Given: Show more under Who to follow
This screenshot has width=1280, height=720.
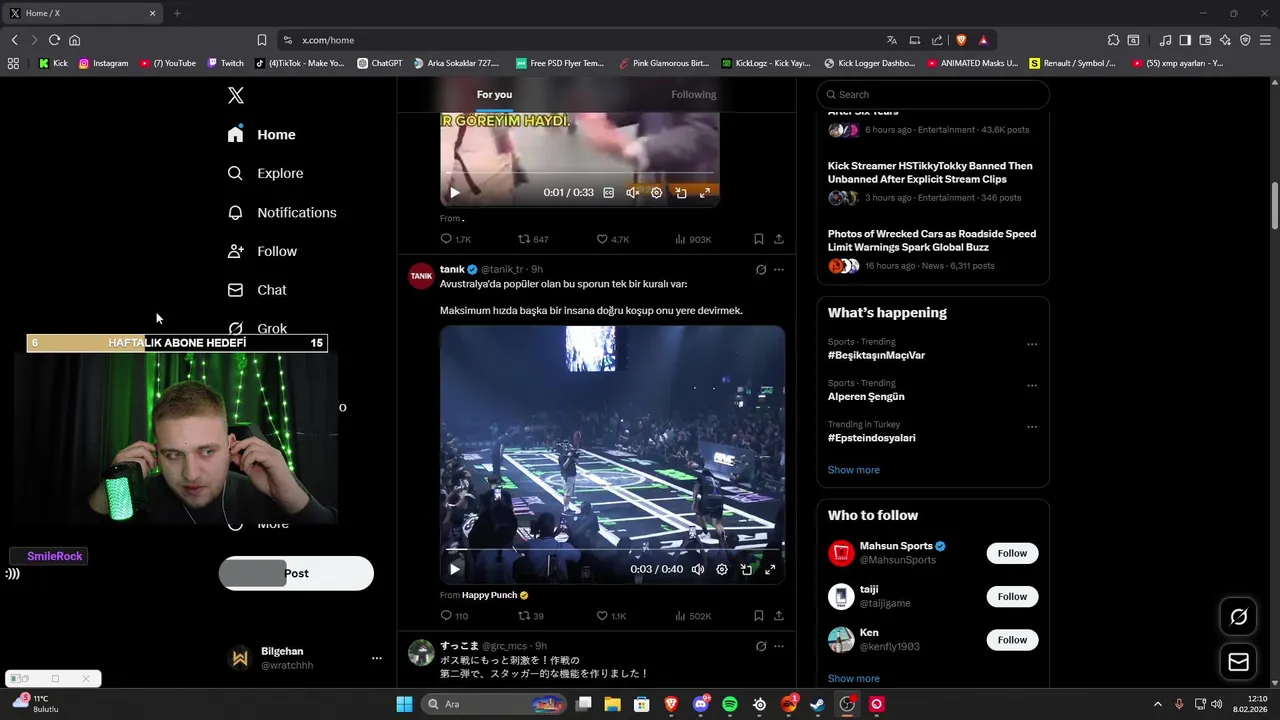Looking at the screenshot, I should 854,678.
